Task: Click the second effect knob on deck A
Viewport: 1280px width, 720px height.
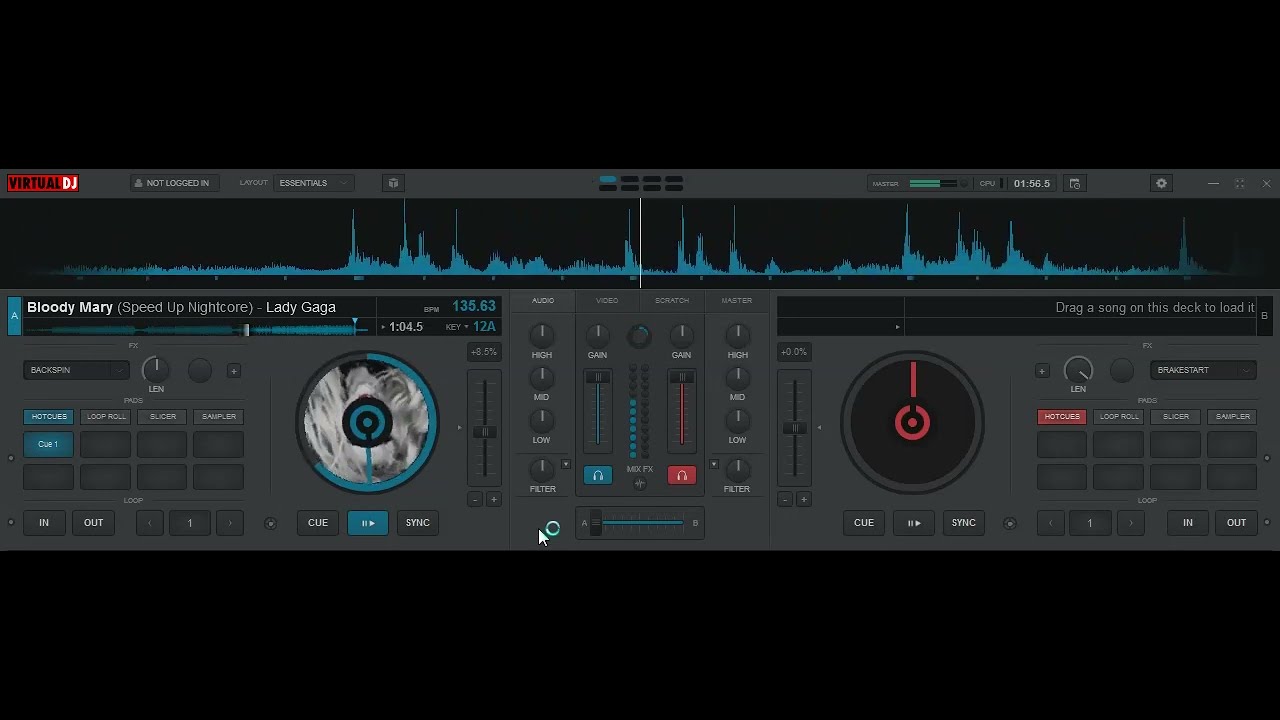Action: (200, 370)
